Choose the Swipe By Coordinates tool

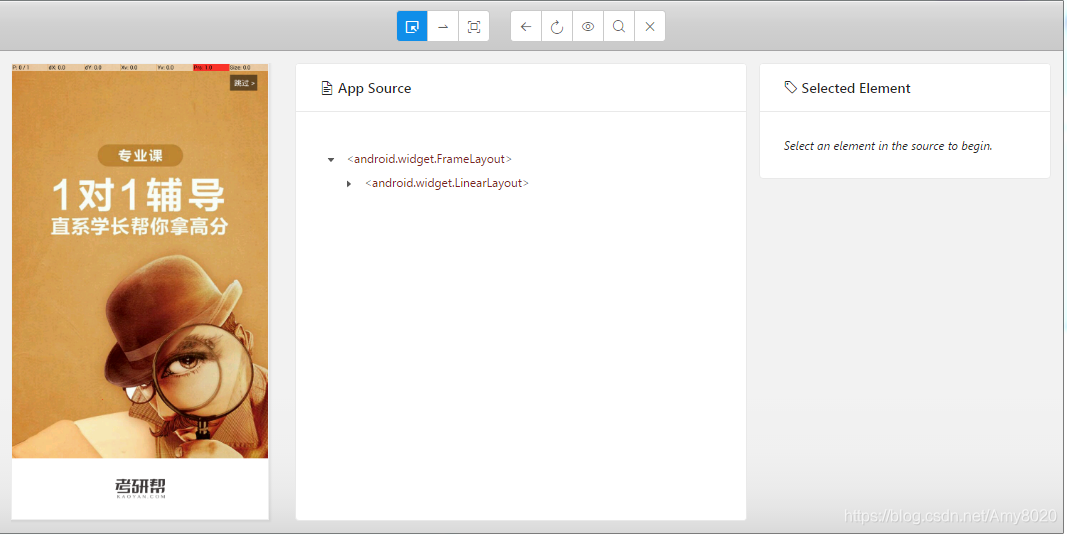pyautogui.click(x=443, y=27)
